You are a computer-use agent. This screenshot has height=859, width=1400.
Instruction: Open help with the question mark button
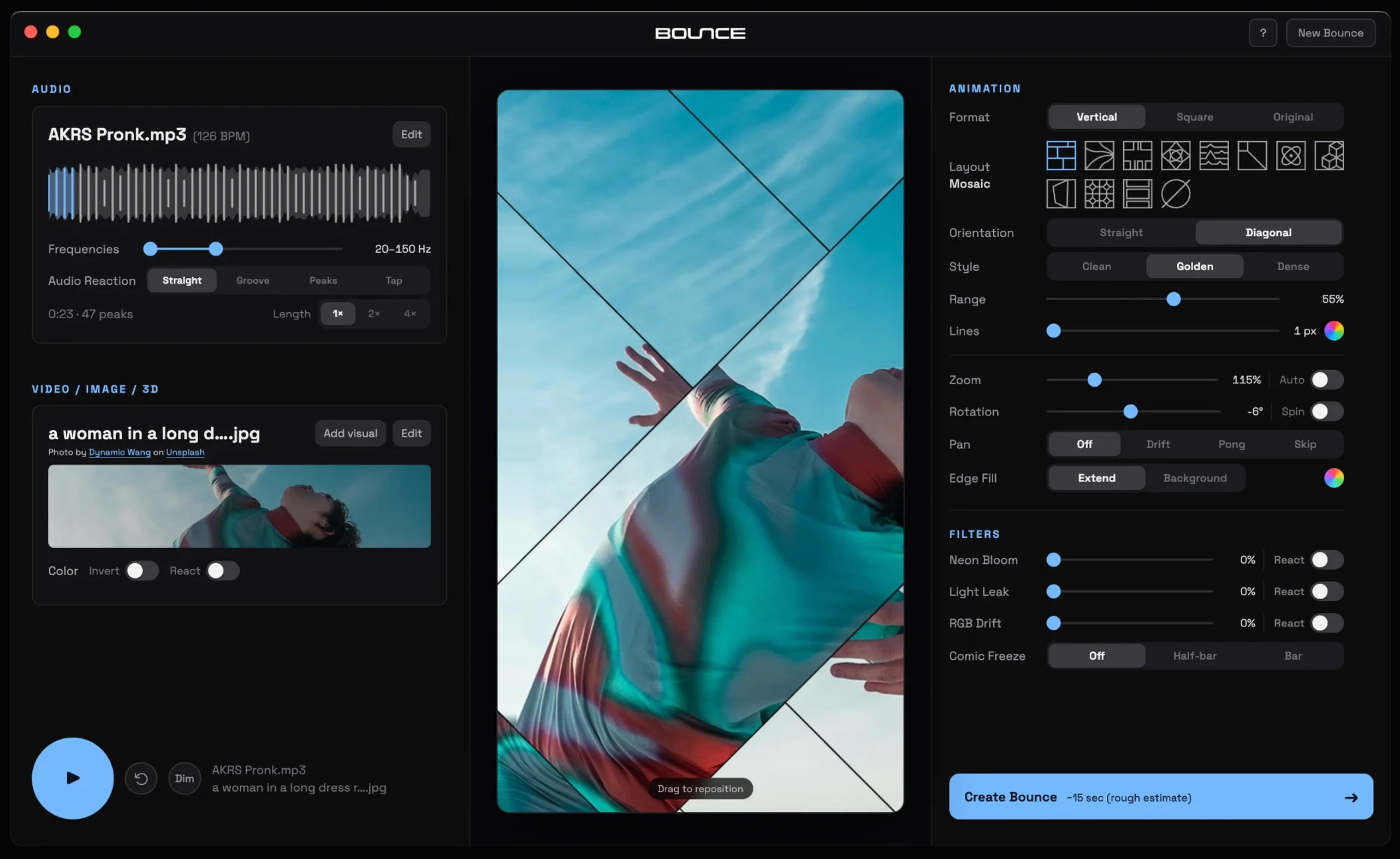tap(1263, 33)
